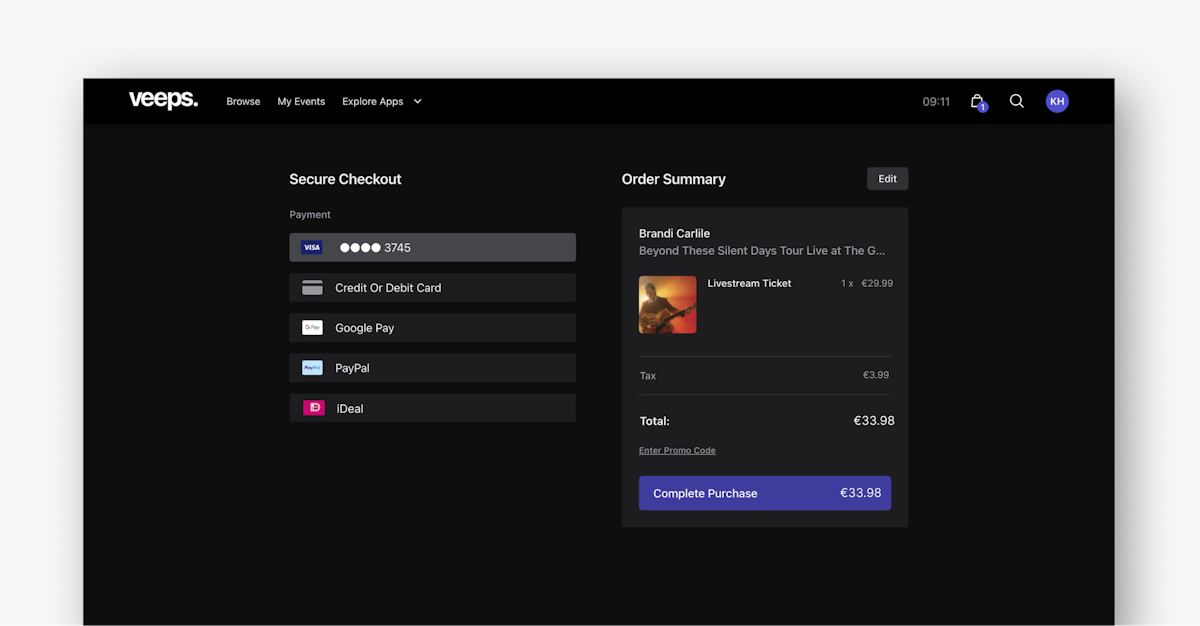
Task: Click the Secure Checkout heading
Action: coord(345,180)
